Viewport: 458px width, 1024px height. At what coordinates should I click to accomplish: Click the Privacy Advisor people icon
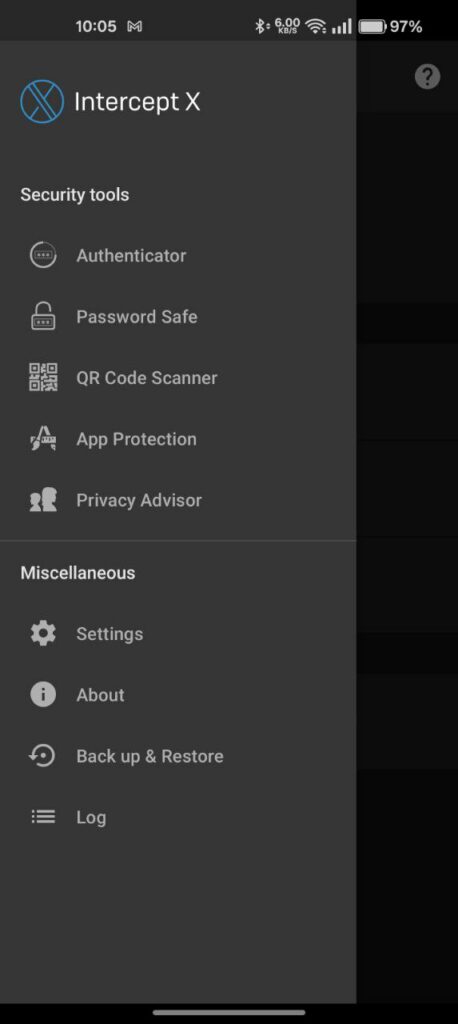43,500
